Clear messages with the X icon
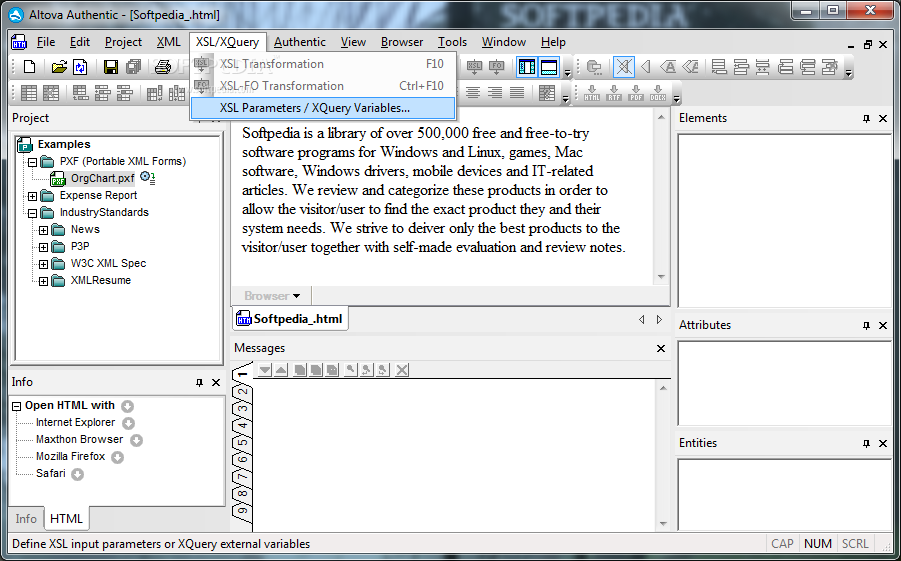The height and width of the screenshot is (561, 901). (402, 370)
